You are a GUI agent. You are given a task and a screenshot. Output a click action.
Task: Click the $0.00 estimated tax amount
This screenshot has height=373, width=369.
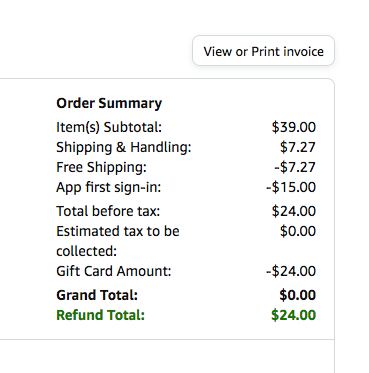click(x=298, y=231)
